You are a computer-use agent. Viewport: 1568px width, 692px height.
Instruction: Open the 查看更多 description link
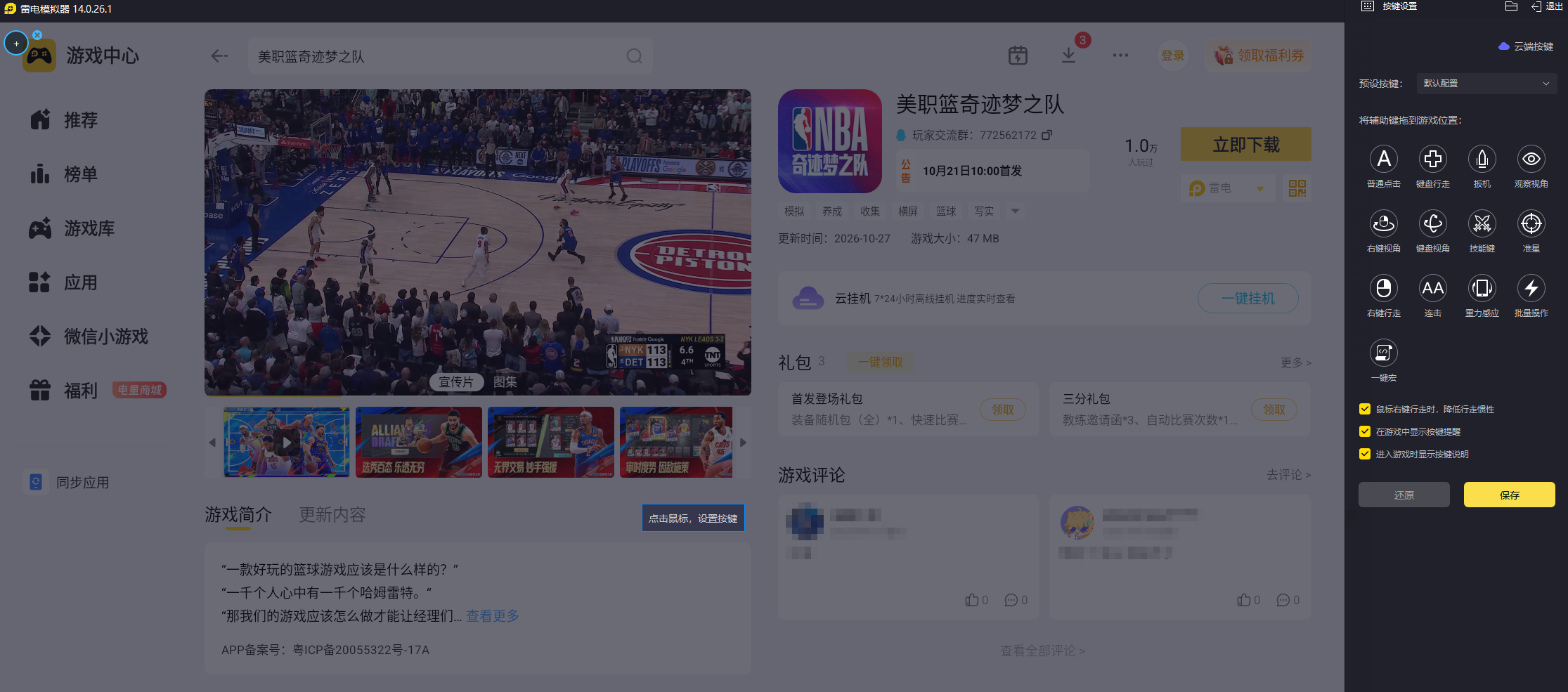point(493,616)
